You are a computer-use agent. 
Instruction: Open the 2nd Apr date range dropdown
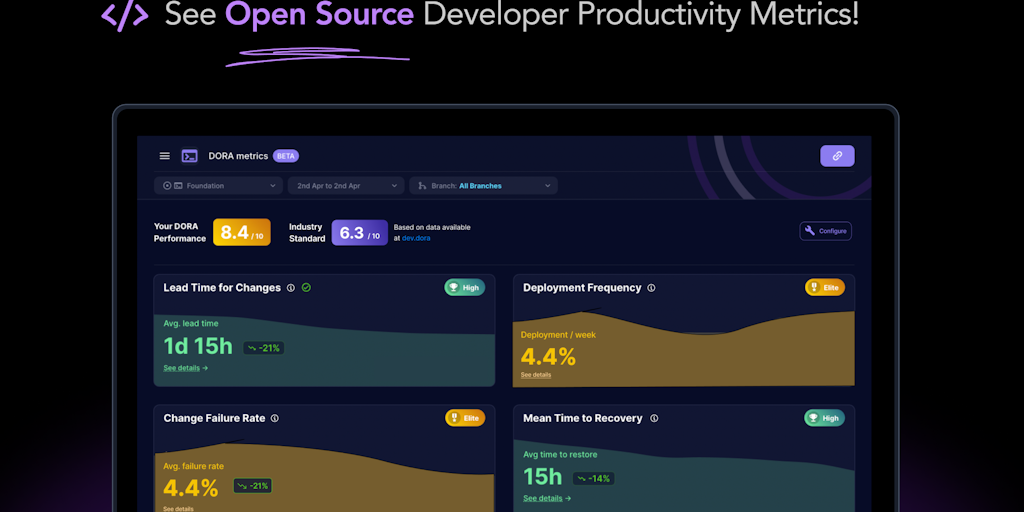coord(346,186)
